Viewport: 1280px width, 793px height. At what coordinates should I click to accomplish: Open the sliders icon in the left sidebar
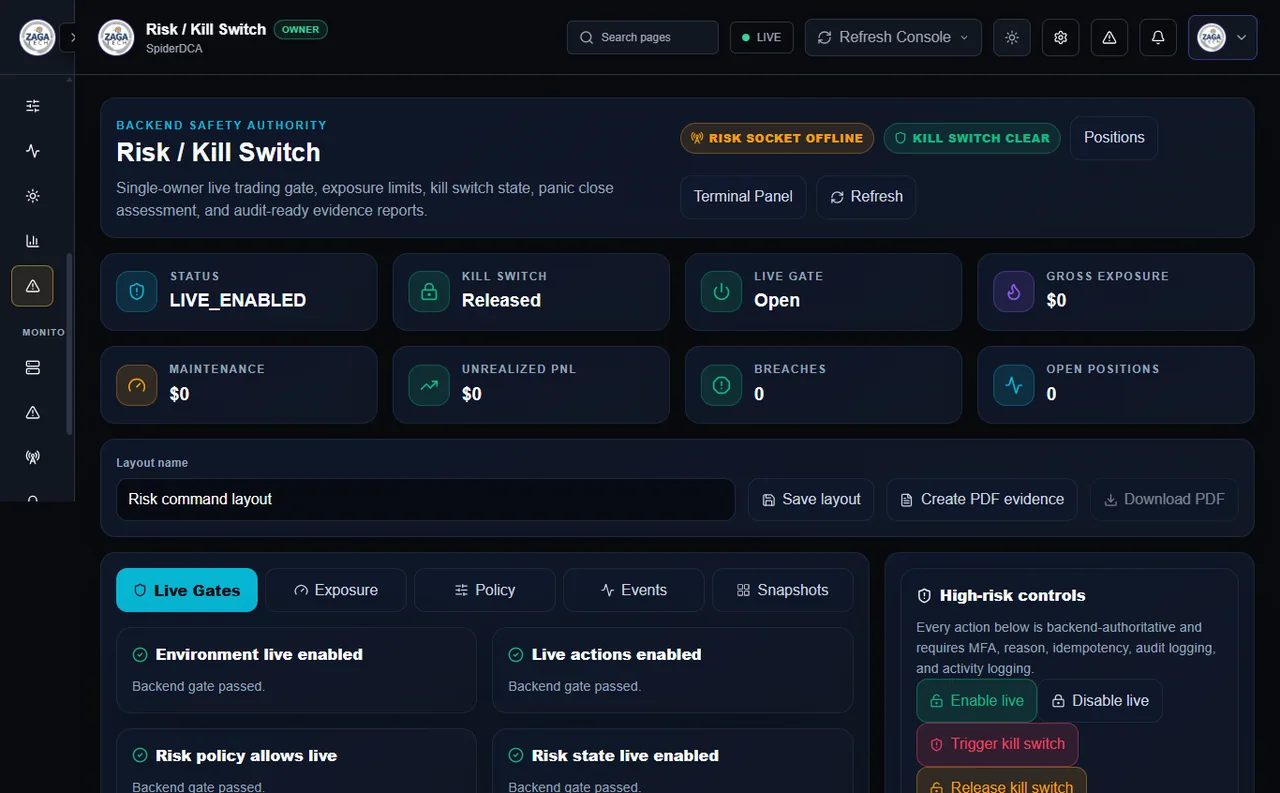pos(32,106)
